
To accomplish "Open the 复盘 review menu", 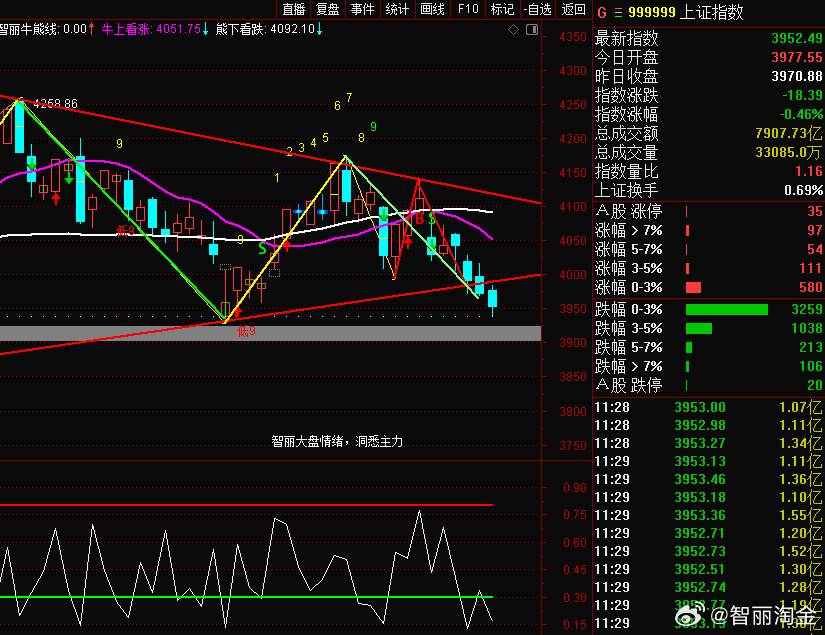I will click(328, 9).
